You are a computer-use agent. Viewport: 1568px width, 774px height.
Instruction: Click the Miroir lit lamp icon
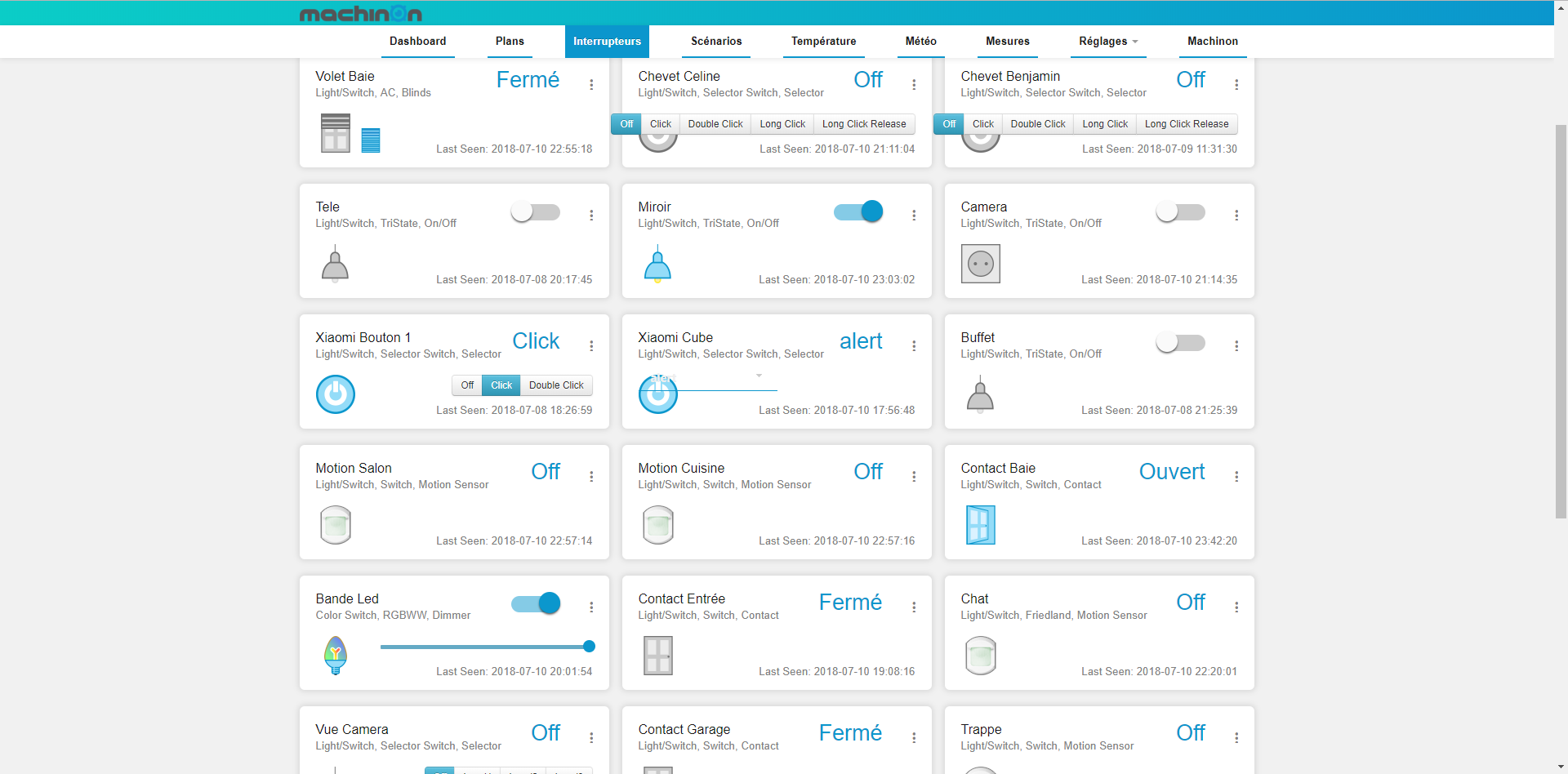657,264
